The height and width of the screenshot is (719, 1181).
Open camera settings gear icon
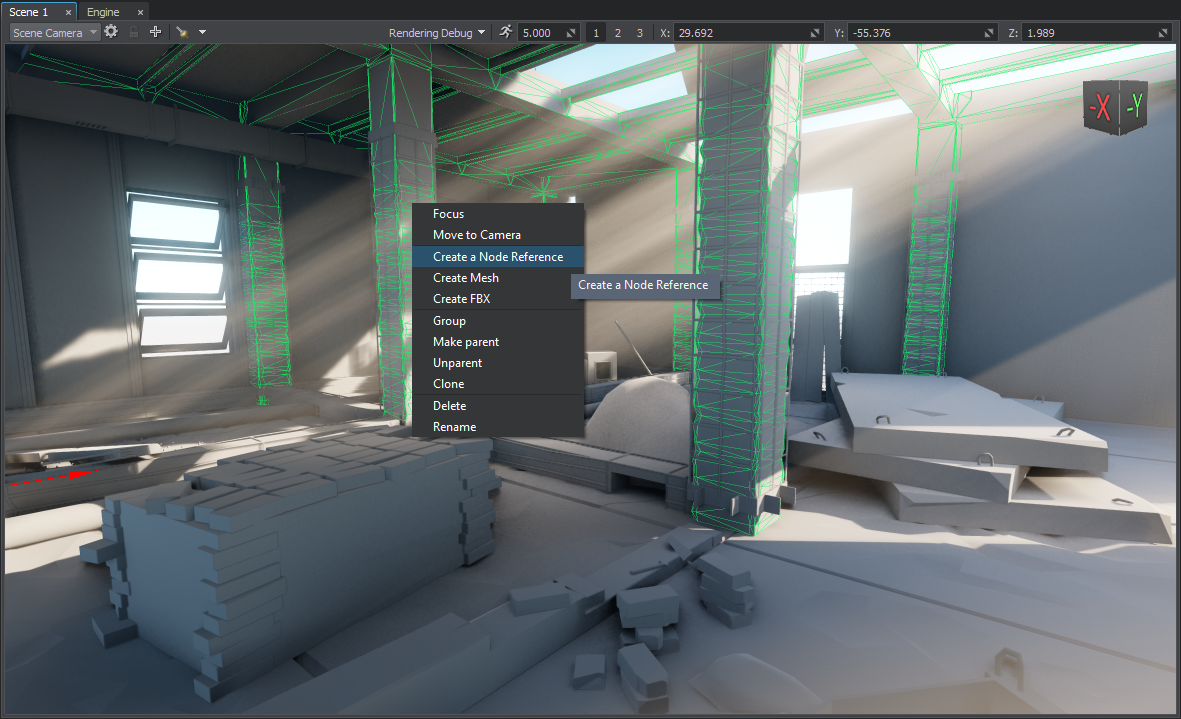point(111,32)
